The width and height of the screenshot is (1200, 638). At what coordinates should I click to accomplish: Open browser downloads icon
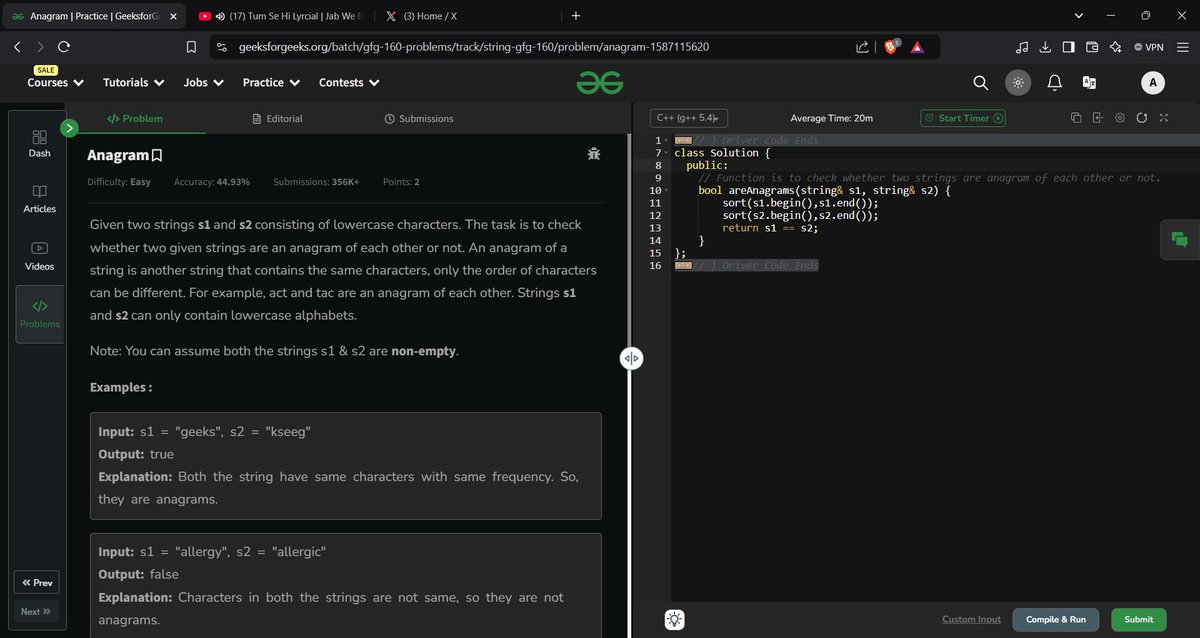point(1045,47)
